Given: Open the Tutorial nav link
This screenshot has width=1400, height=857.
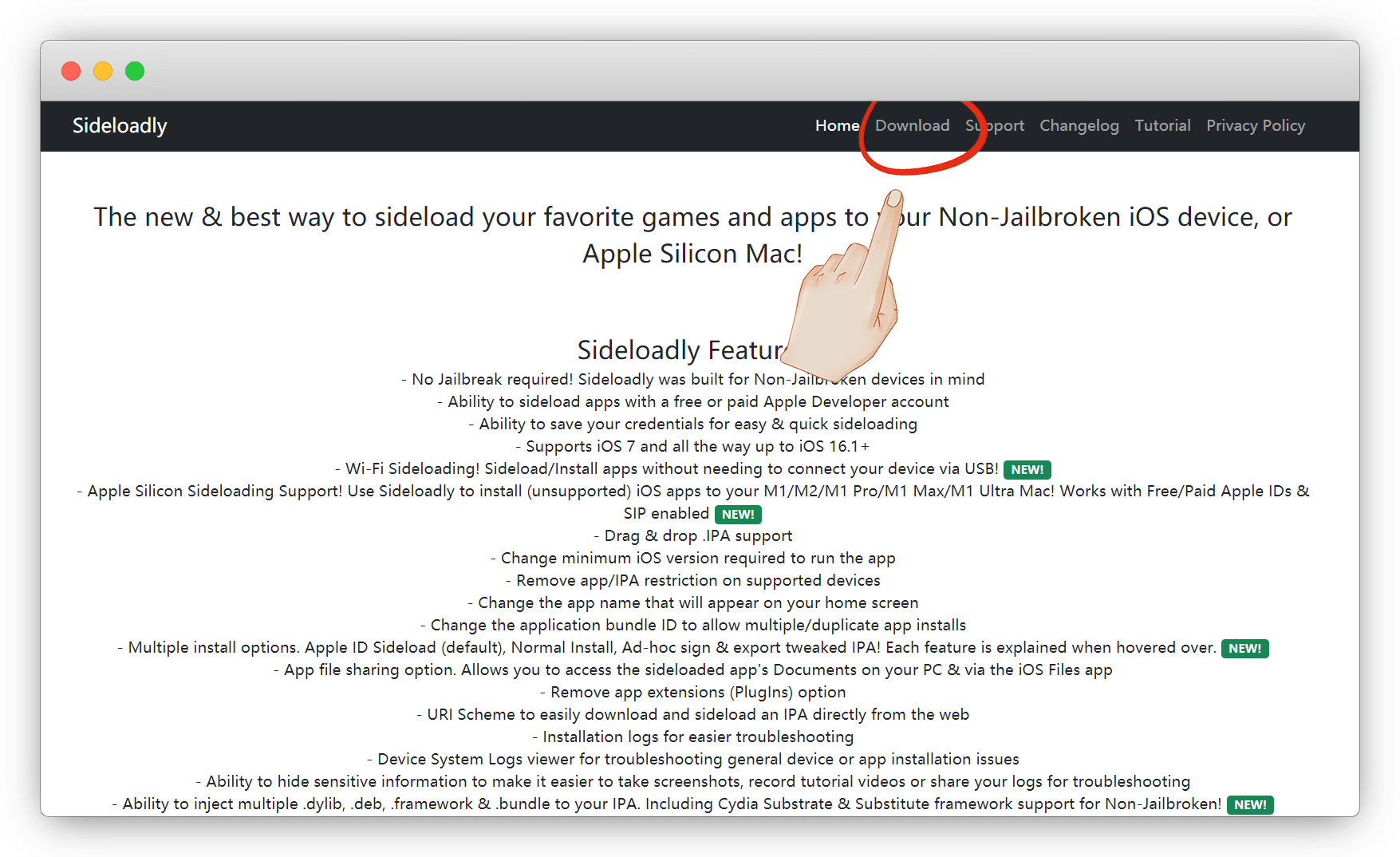Looking at the screenshot, I should click(1162, 126).
